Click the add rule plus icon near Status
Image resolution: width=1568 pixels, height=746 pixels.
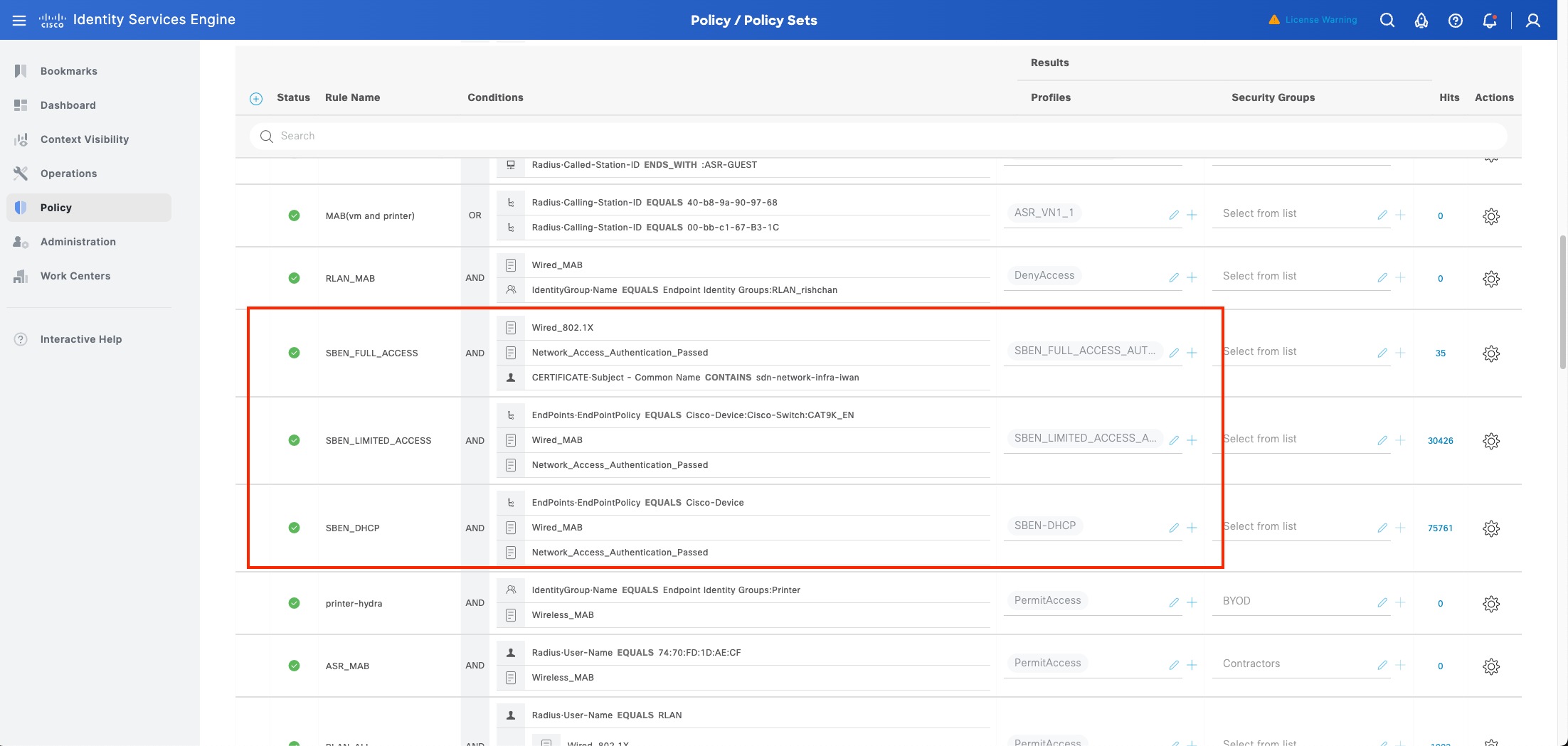pos(256,99)
